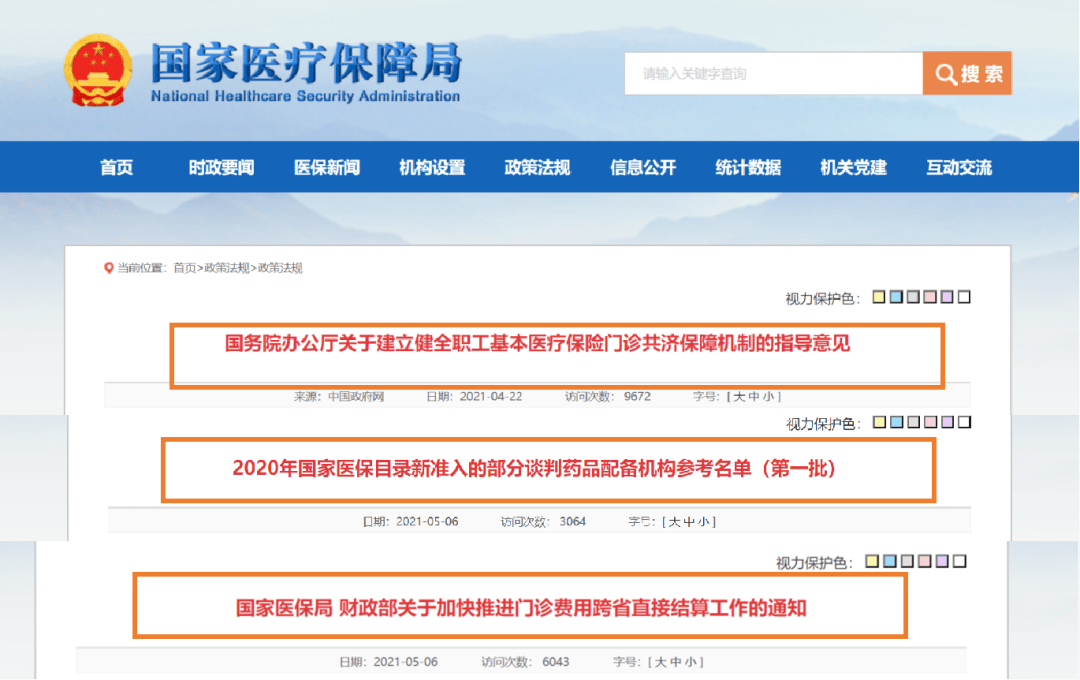
Task: Set font size 大 in the 3064 visits row
Action: 674,522
